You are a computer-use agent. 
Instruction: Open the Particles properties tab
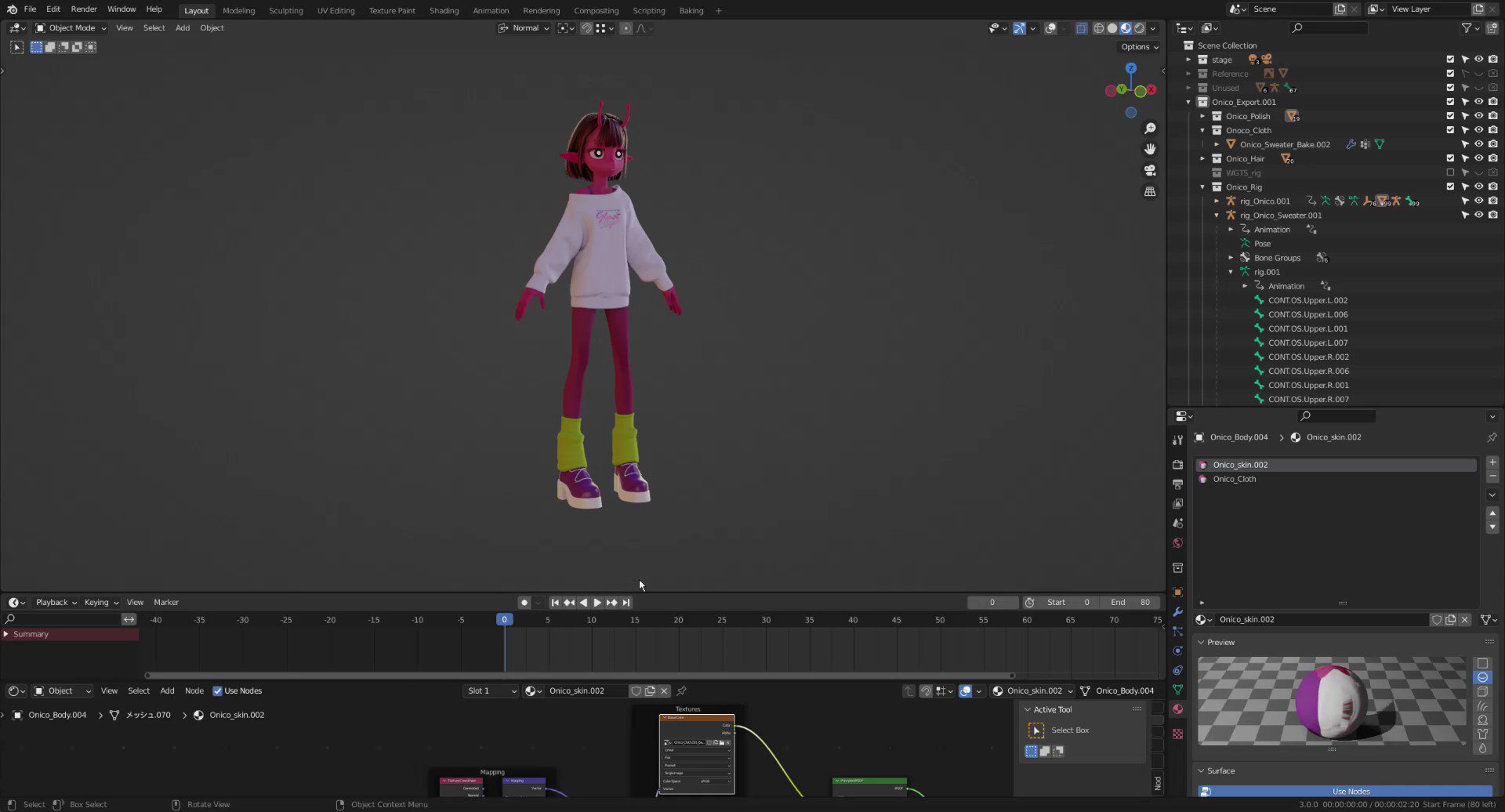(x=1177, y=631)
